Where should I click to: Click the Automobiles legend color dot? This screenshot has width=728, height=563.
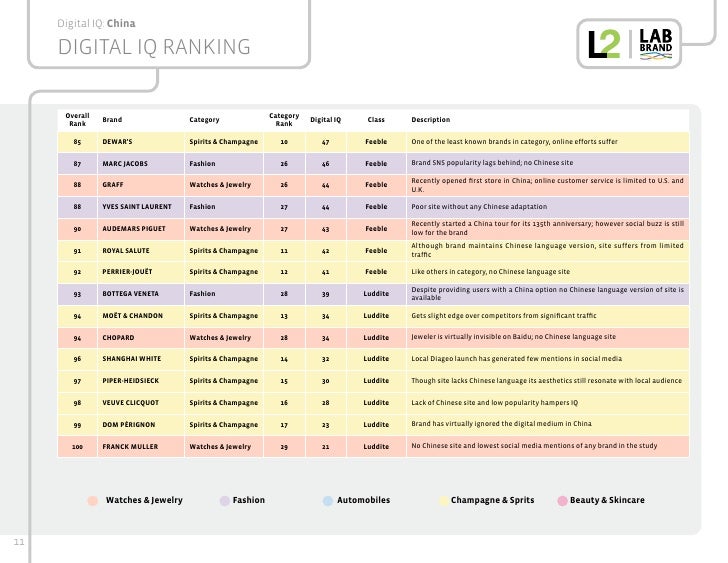coord(328,500)
